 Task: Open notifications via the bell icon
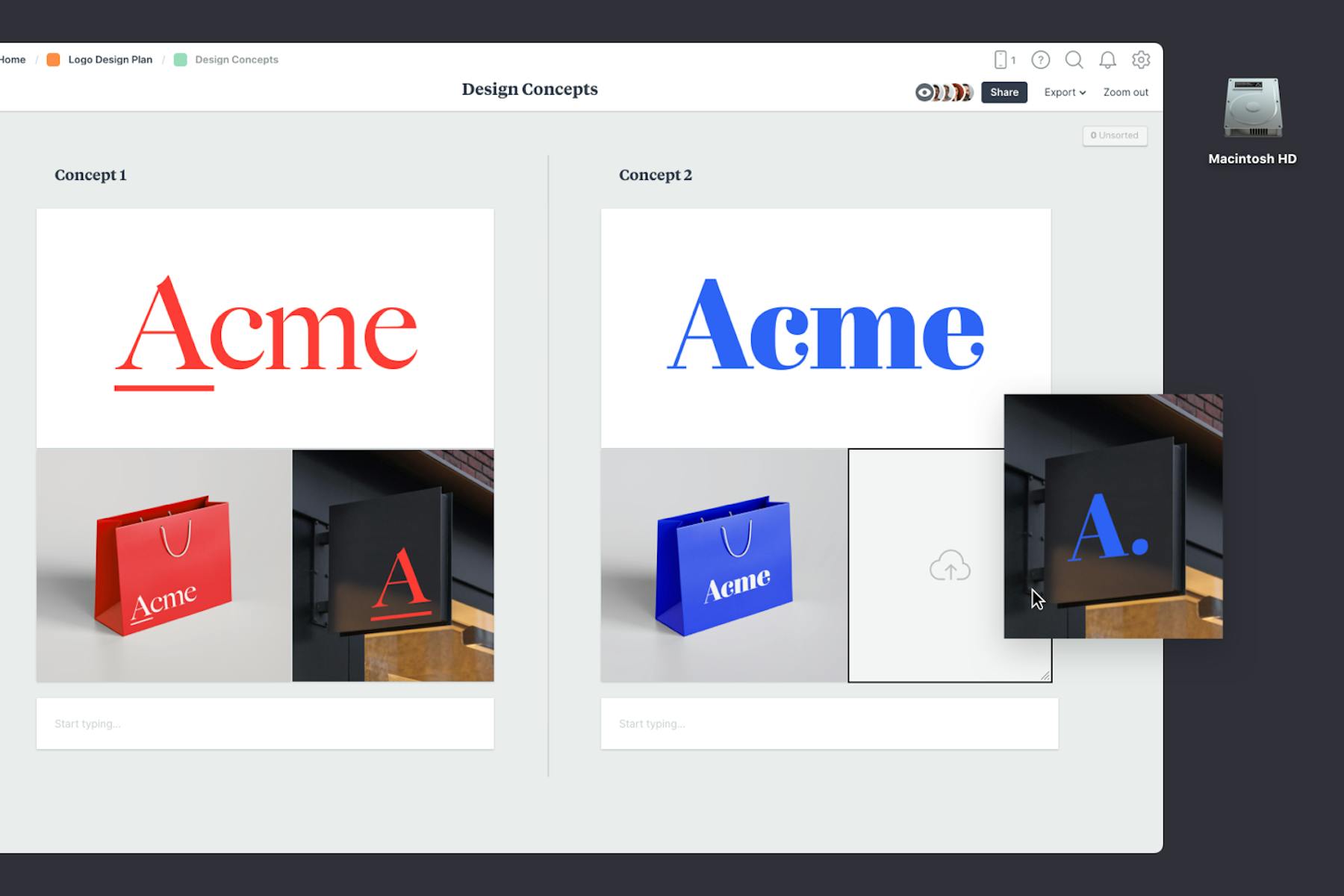(x=1107, y=60)
